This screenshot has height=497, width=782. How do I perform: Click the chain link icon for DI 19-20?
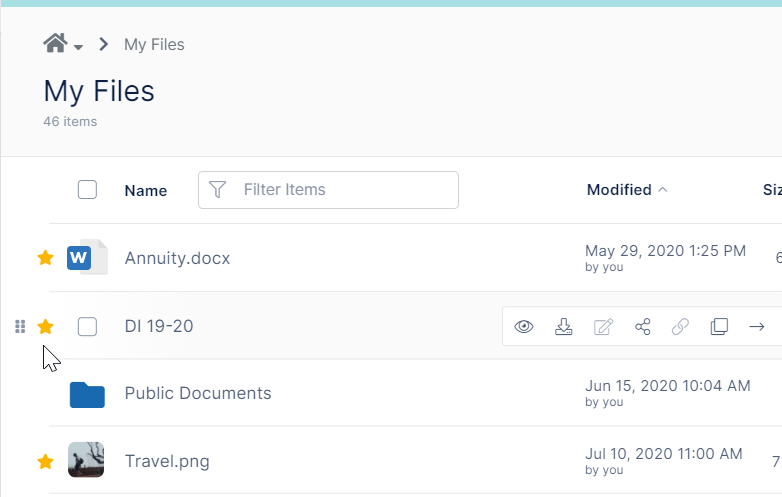(x=680, y=326)
